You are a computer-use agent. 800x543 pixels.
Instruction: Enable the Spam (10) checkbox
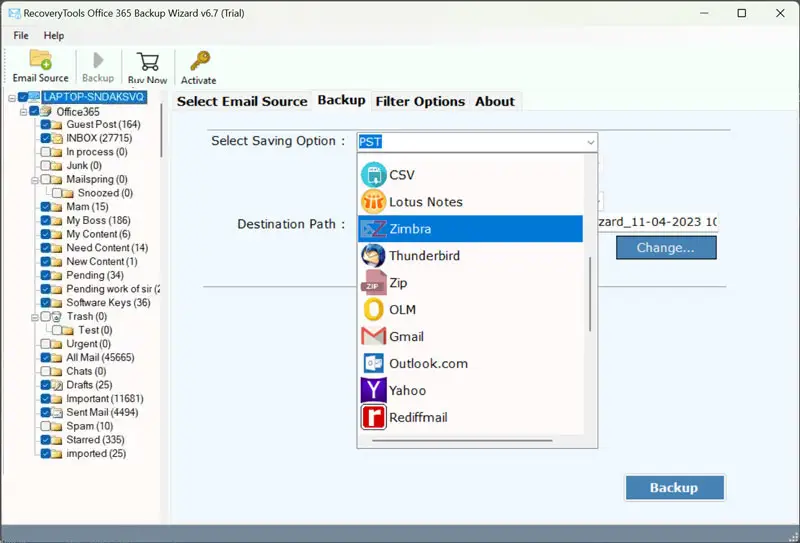click(x=45, y=426)
